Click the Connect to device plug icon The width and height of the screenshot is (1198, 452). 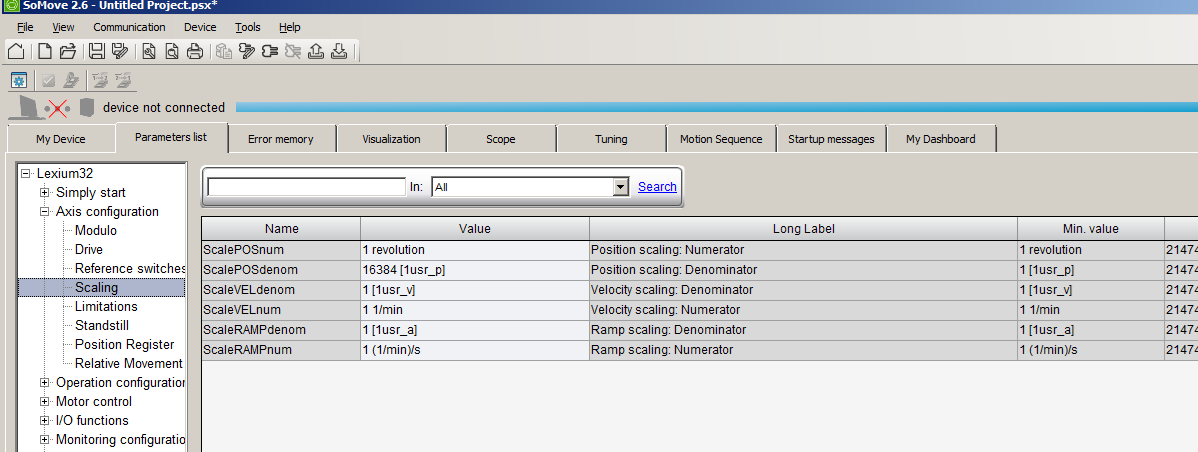[x=269, y=51]
